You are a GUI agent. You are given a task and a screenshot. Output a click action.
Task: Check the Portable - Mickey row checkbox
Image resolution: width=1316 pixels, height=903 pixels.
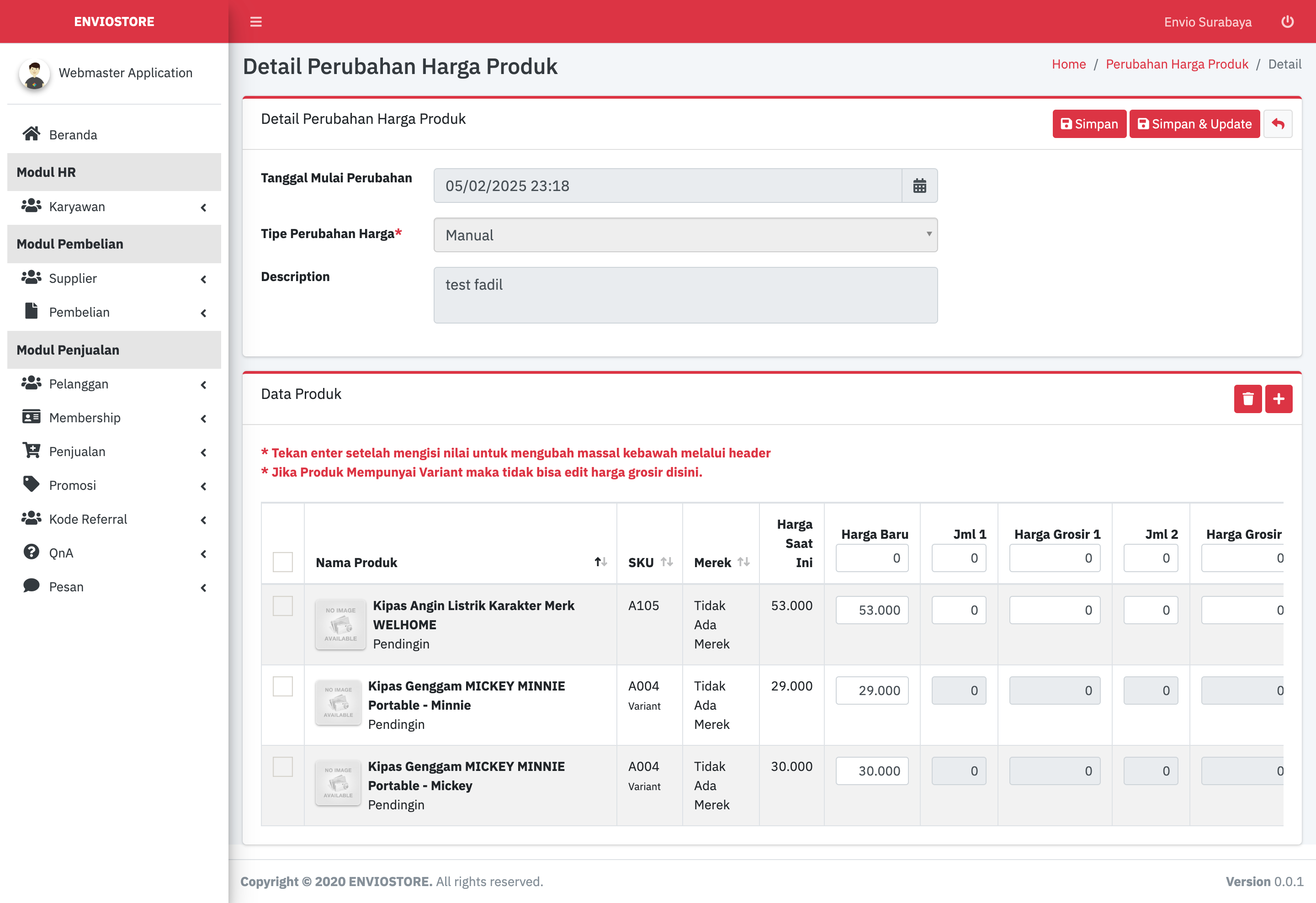[x=282, y=767]
